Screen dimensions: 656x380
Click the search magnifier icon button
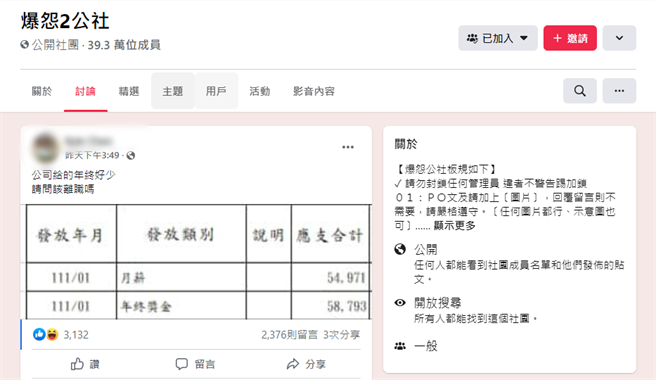pyautogui.click(x=579, y=90)
